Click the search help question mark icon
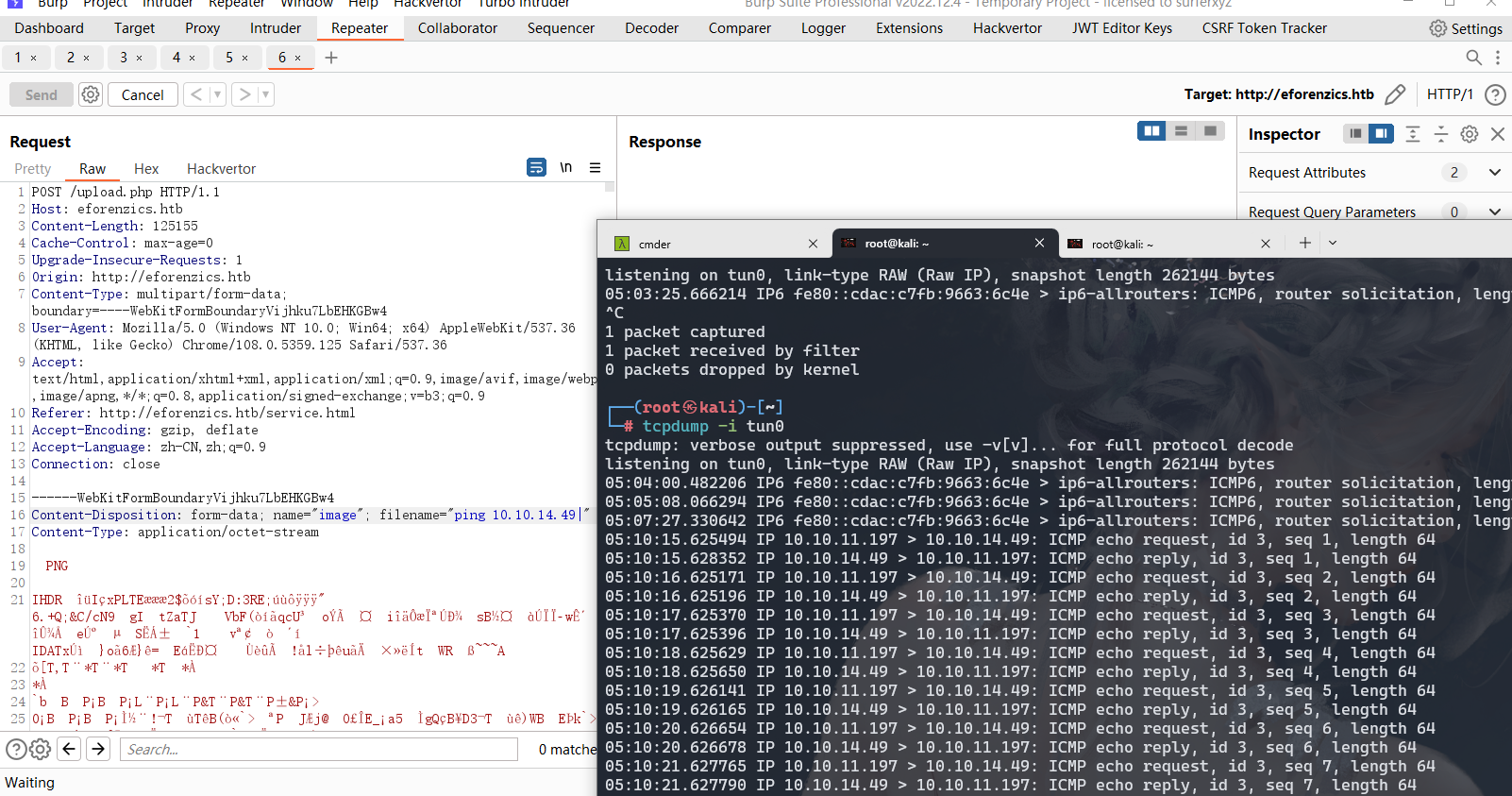1512x796 pixels. point(16,750)
